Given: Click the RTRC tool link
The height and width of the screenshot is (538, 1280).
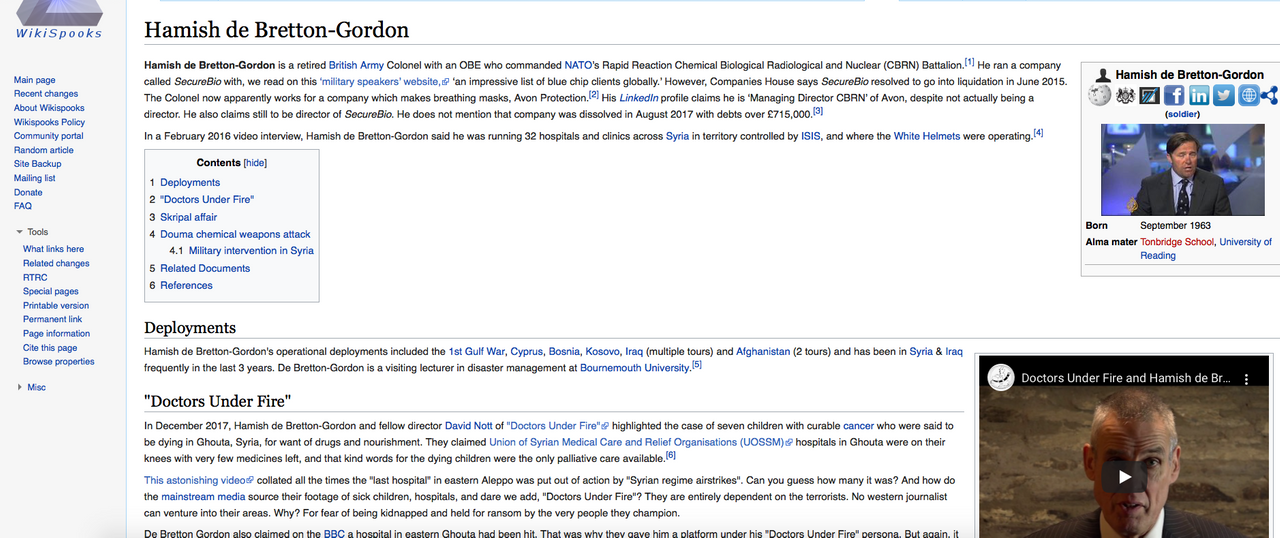Looking at the screenshot, I should [x=35, y=277].
